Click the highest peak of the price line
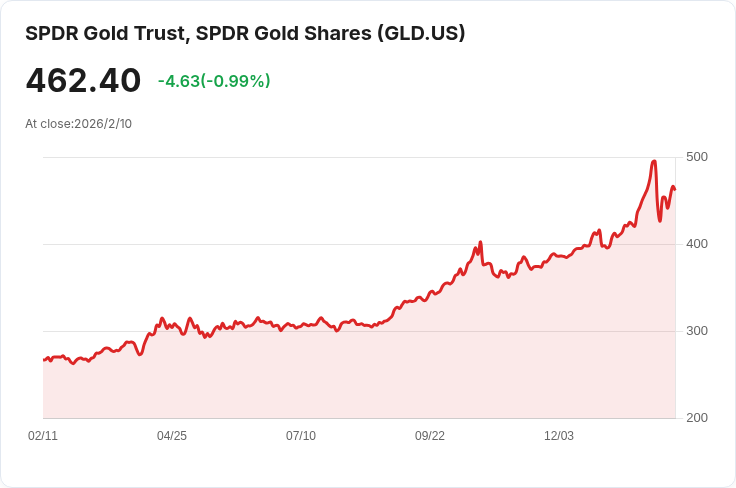 pos(654,161)
